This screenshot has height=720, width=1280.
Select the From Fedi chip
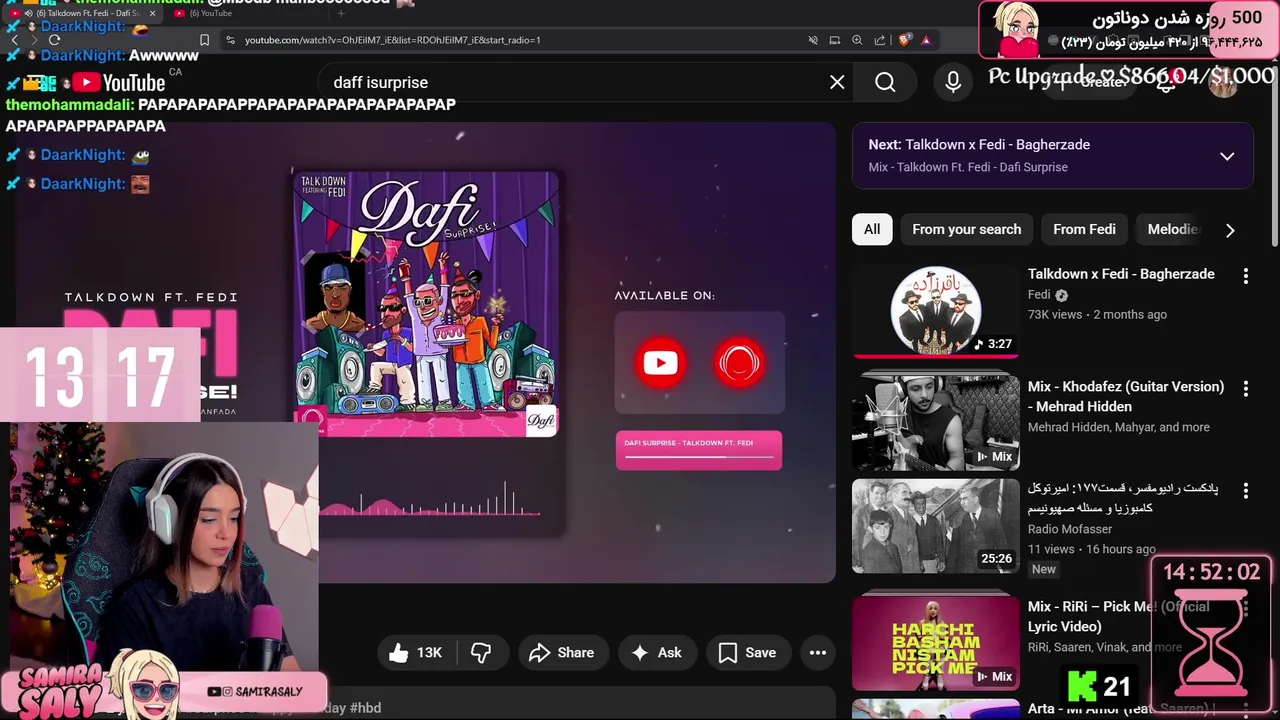pyautogui.click(x=1084, y=229)
